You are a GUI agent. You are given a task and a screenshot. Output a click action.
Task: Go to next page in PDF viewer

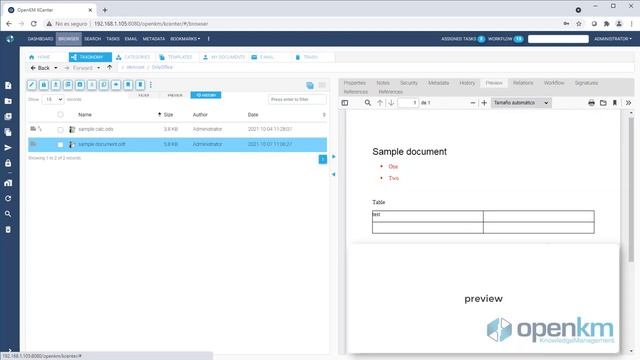pos(391,103)
